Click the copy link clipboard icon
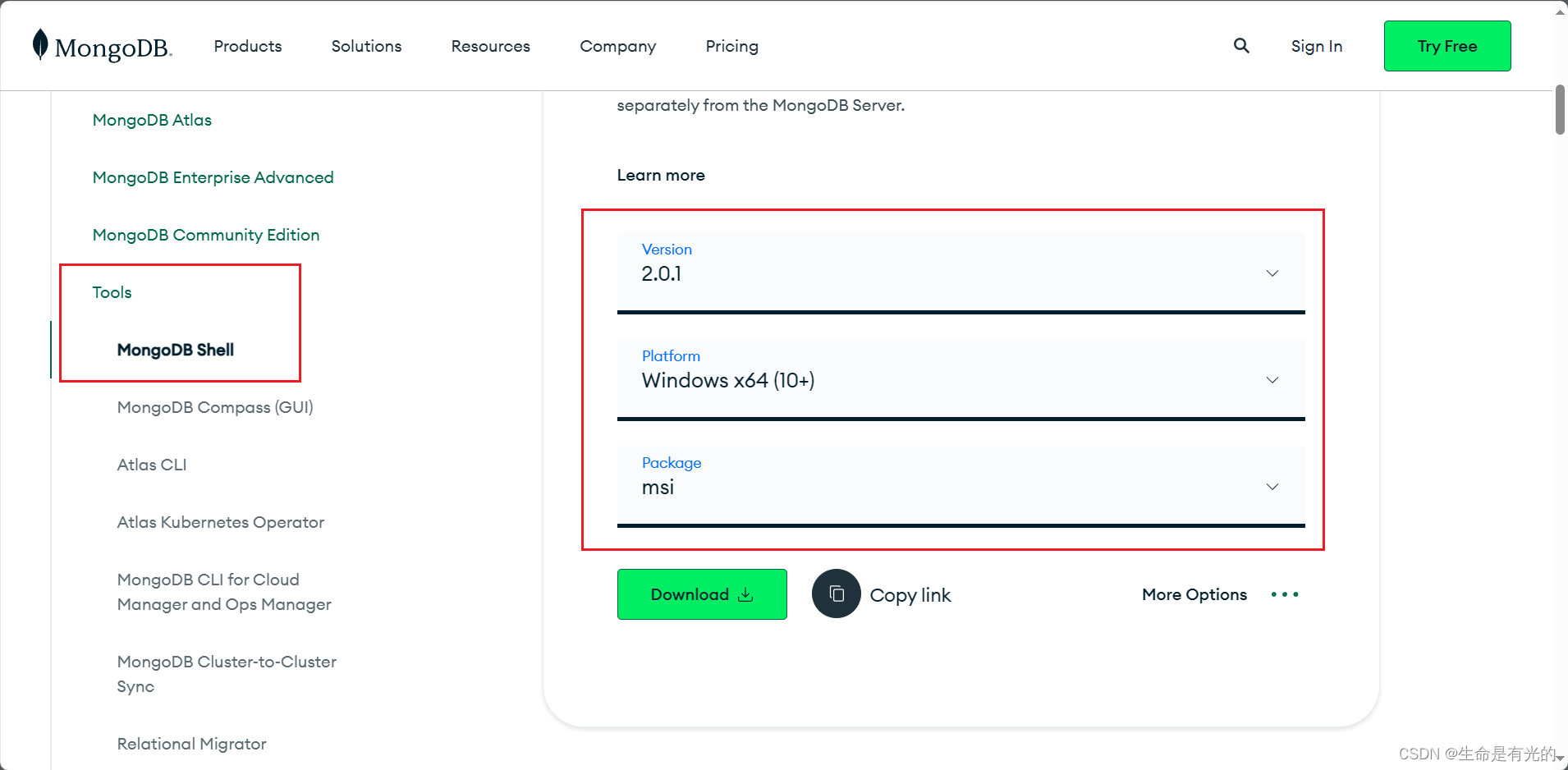This screenshot has width=1568, height=770. pyautogui.click(x=836, y=594)
